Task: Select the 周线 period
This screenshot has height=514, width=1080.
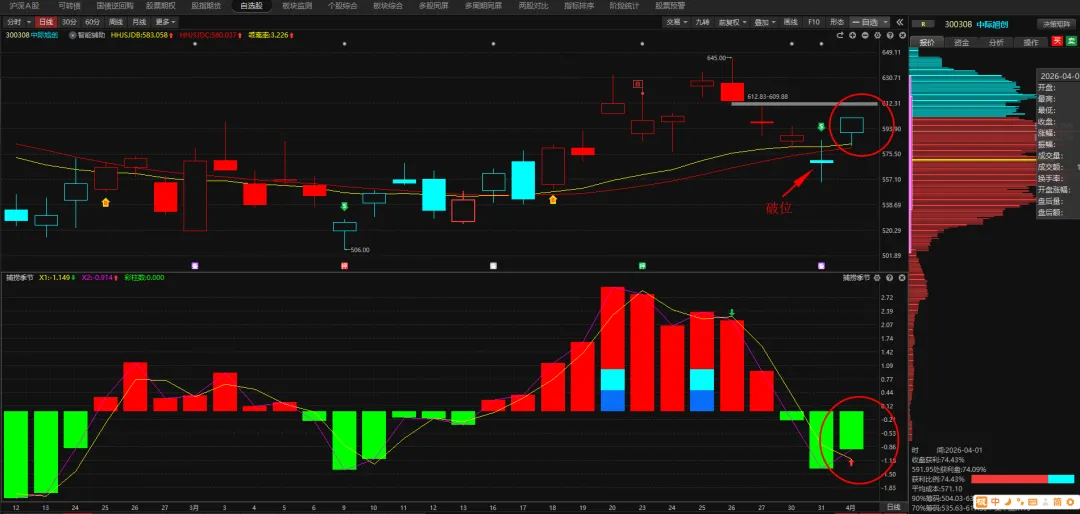Action: click(116, 22)
